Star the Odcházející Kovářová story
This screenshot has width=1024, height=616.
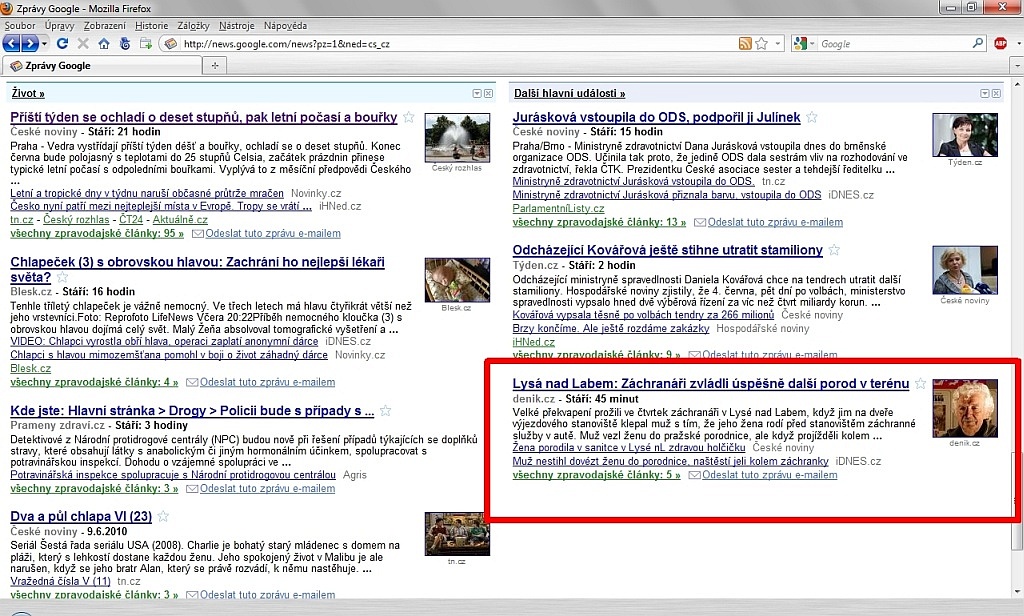(x=834, y=250)
